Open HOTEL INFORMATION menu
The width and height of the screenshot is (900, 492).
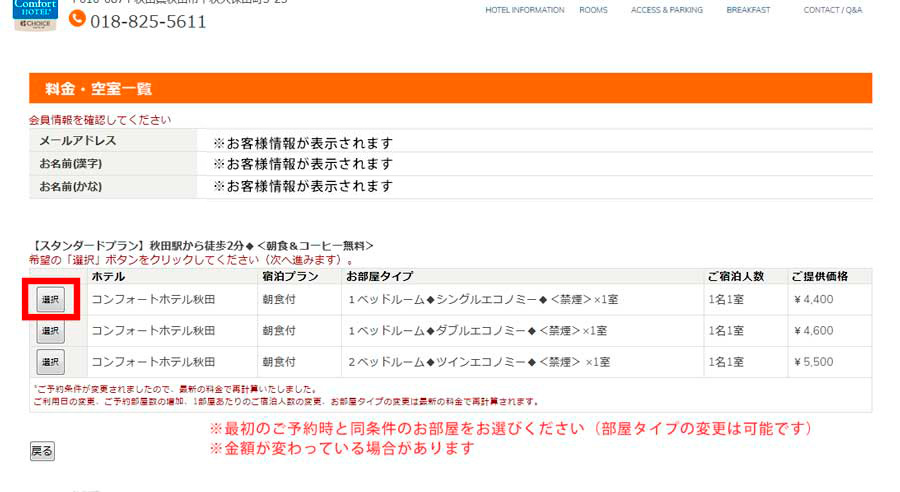[x=525, y=10]
